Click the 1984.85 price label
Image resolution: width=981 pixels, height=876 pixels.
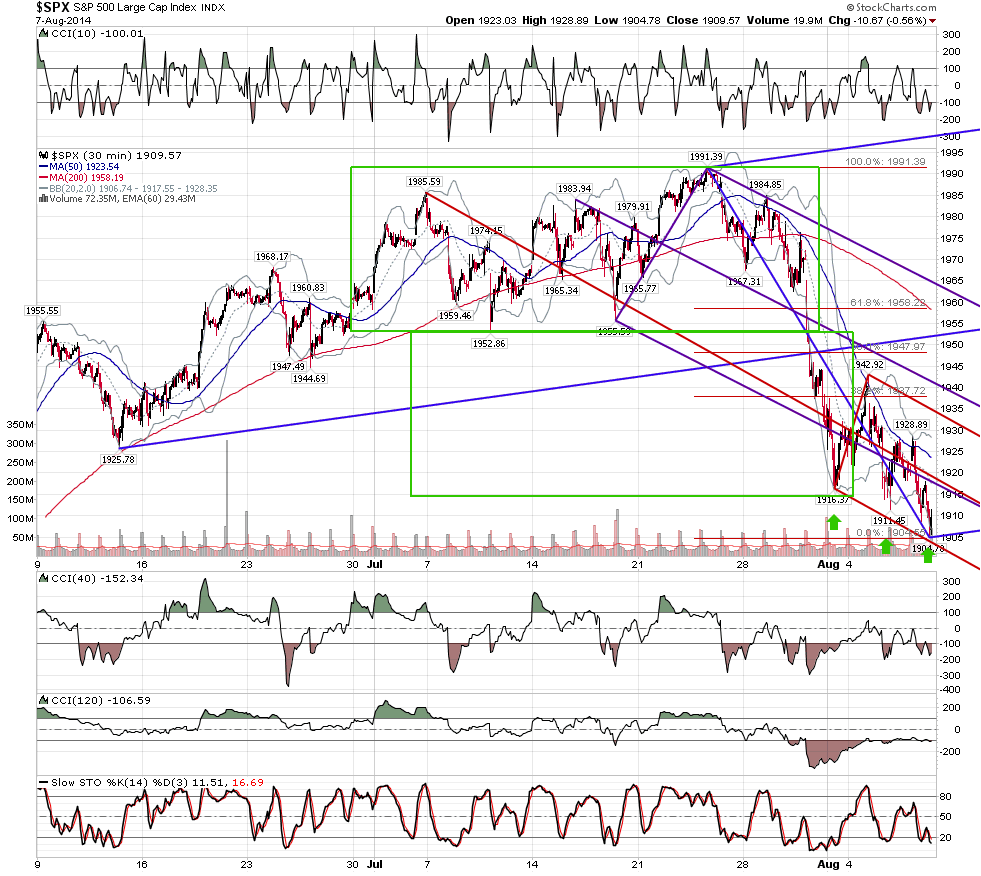click(765, 185)
